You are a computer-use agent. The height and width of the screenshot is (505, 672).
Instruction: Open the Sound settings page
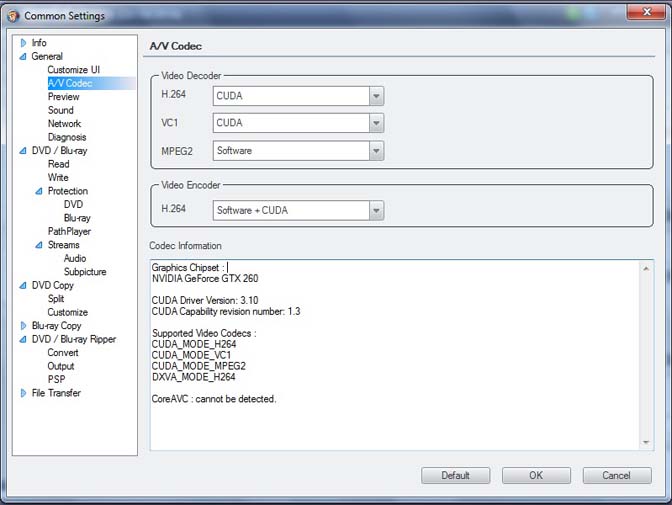pos(60,110)
